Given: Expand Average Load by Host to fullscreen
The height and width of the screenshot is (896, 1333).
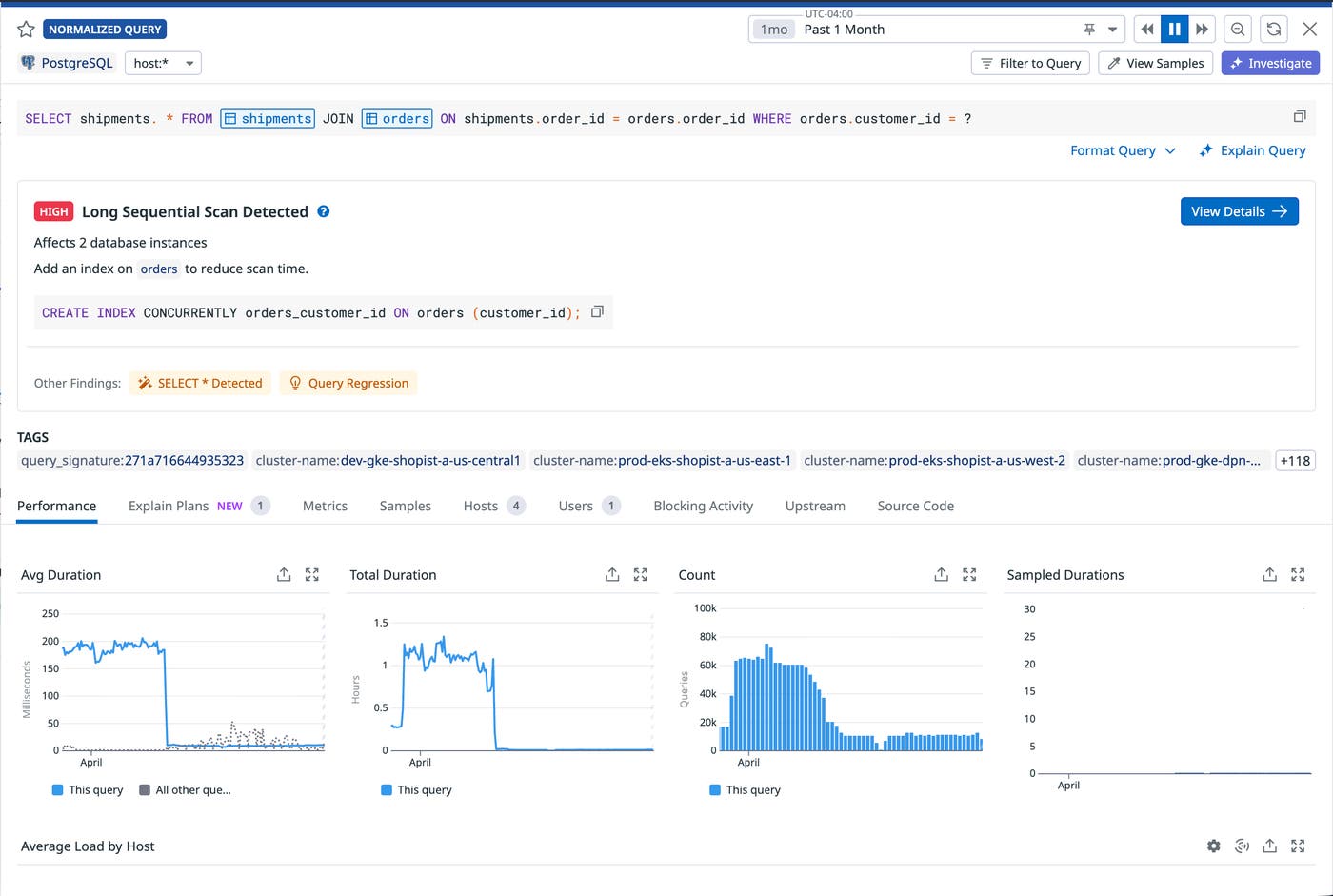Looking at the screenshot, I should pos(1298,846).
